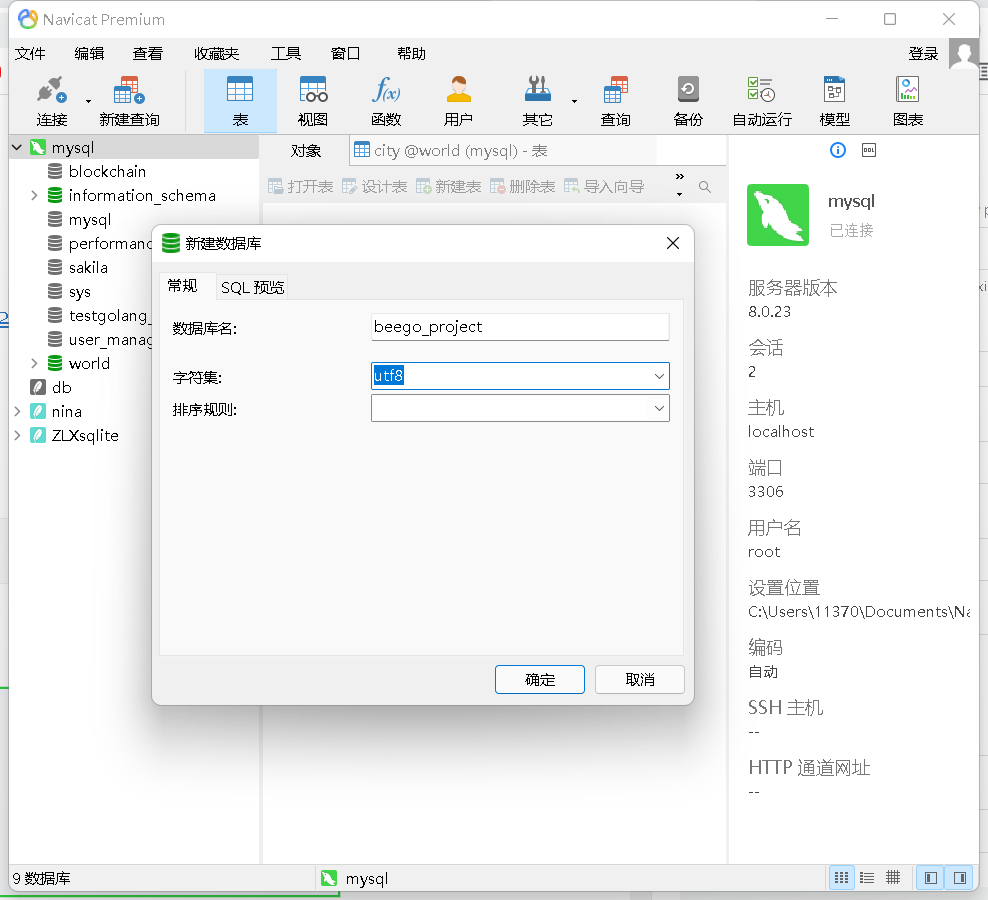Toggle right information pane icon
988x900 pixels.
pyautogui.click(x=960, y=877)
